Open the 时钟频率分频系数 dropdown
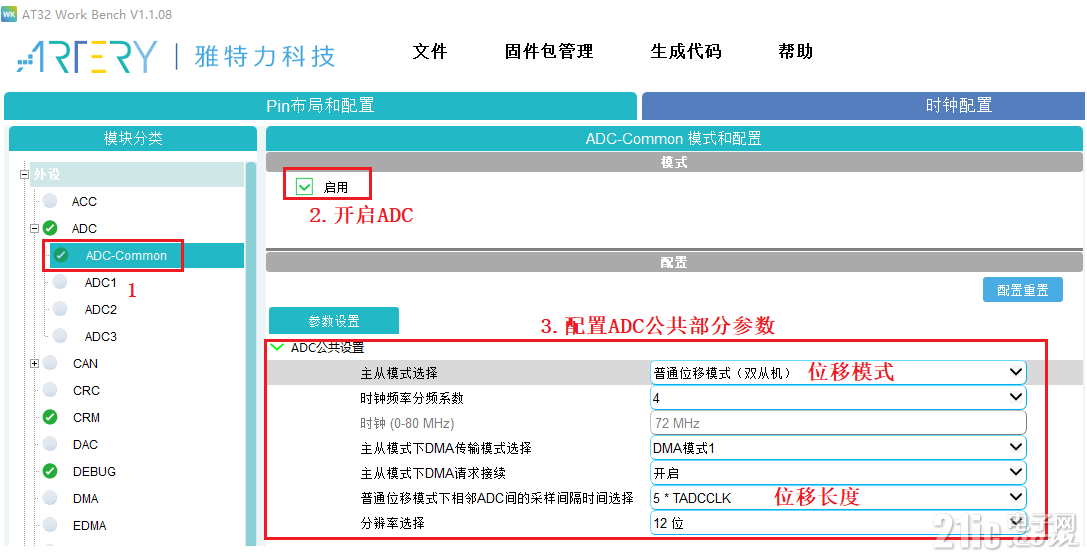Viewport: 1087px width, 556px height. (x=838, y=398)
